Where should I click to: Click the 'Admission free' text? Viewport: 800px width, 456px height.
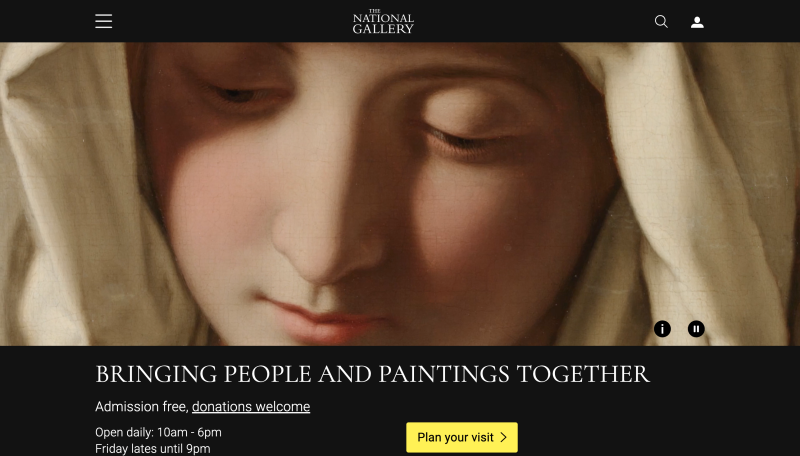pyautogui.click(x=141, y=407)
